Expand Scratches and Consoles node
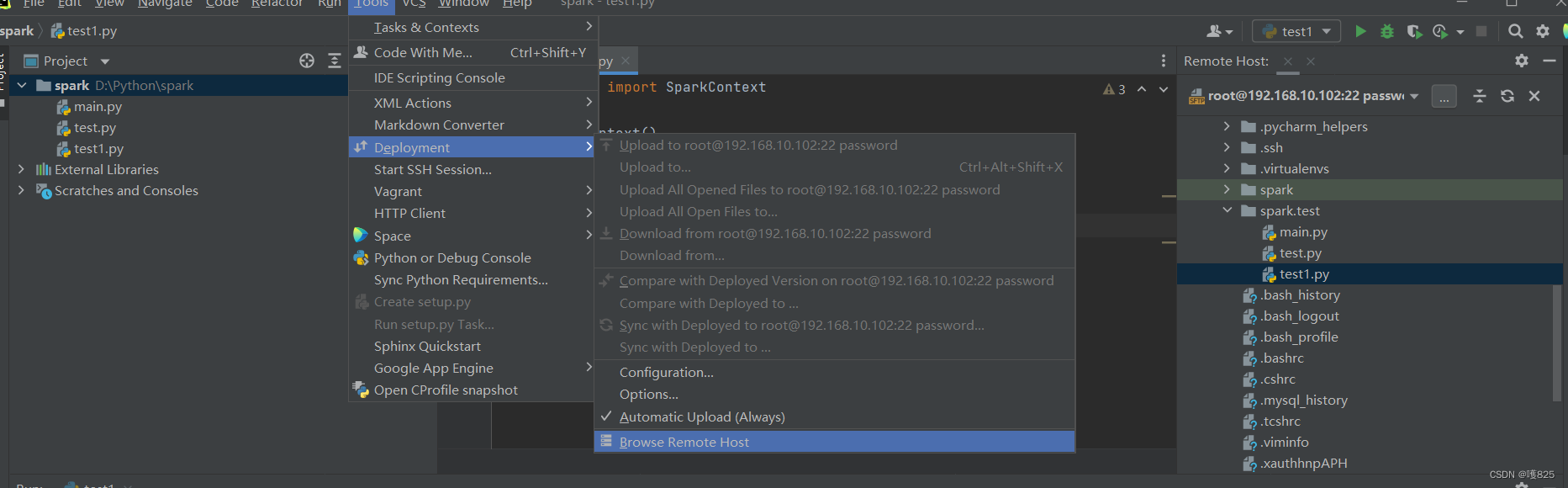This screenshot has width=1568, height=488. 22,191
